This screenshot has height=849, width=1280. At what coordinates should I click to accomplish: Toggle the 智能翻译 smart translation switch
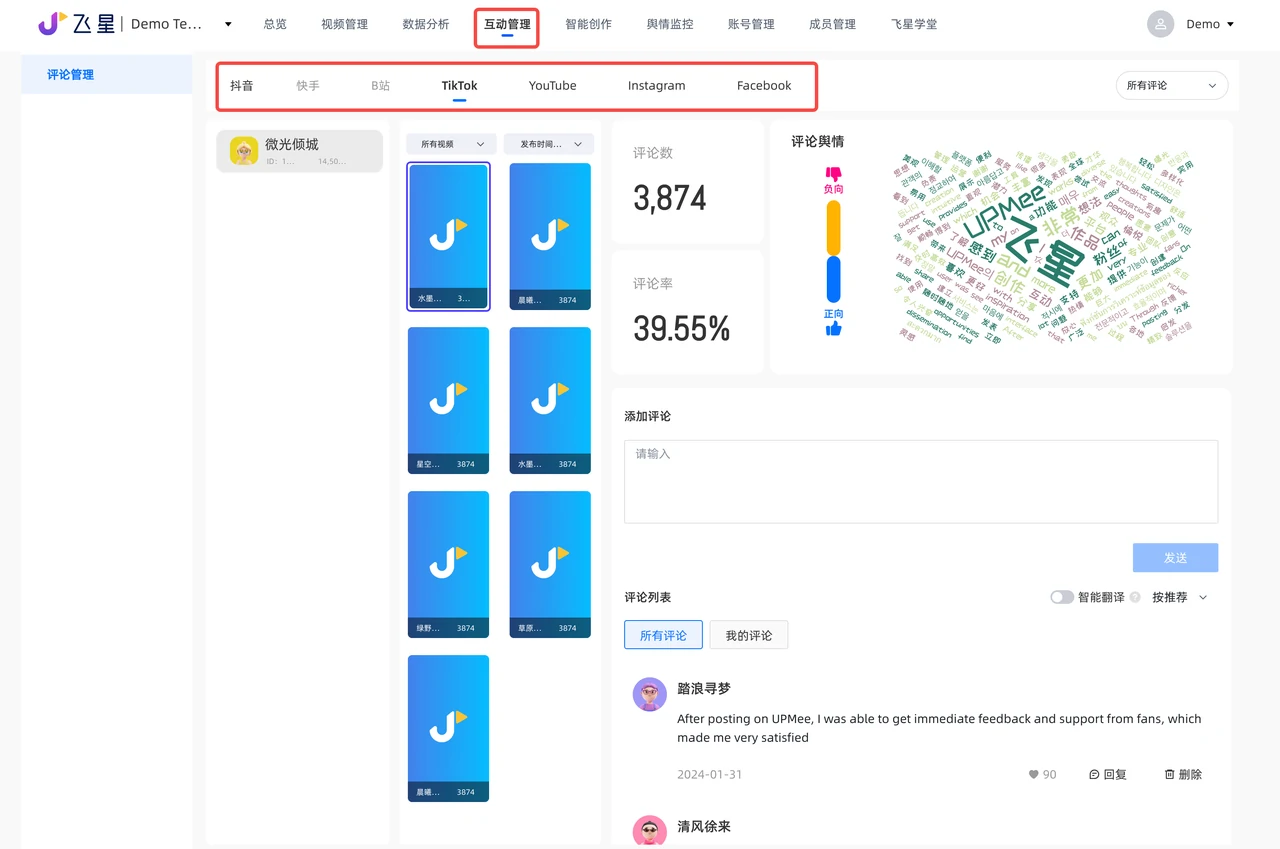pyautogui.click(x=1062, y=596)
